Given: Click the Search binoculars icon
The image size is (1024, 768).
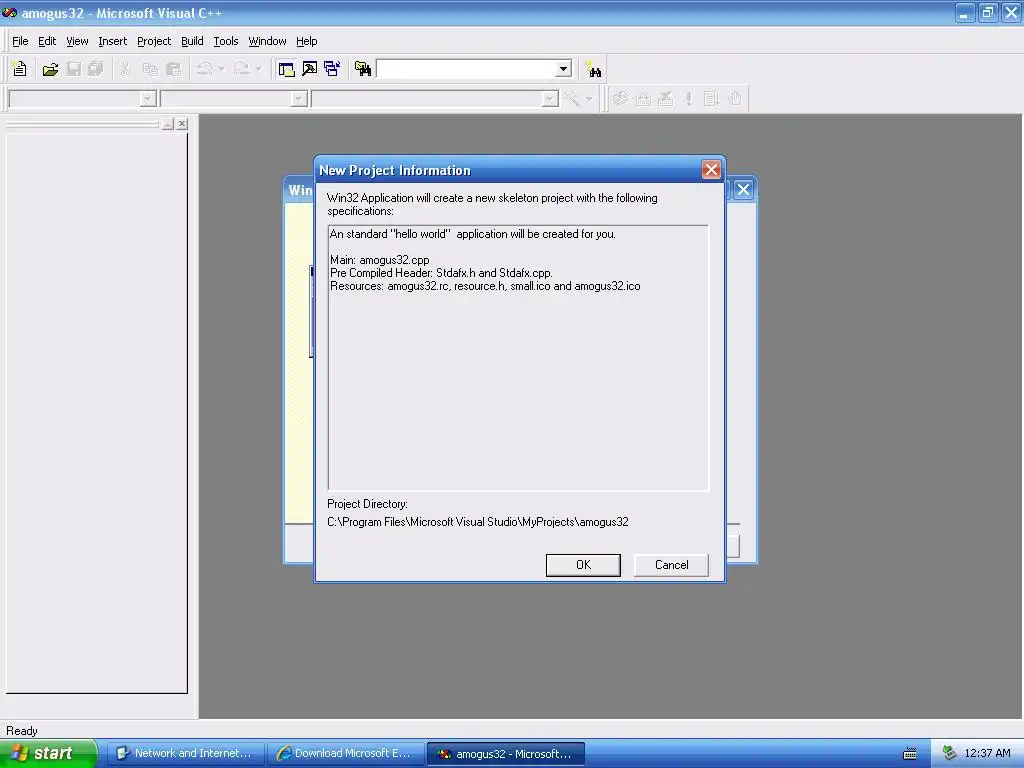Looking at the screenshot, I should pyautogui.click(x=594, y=69).
